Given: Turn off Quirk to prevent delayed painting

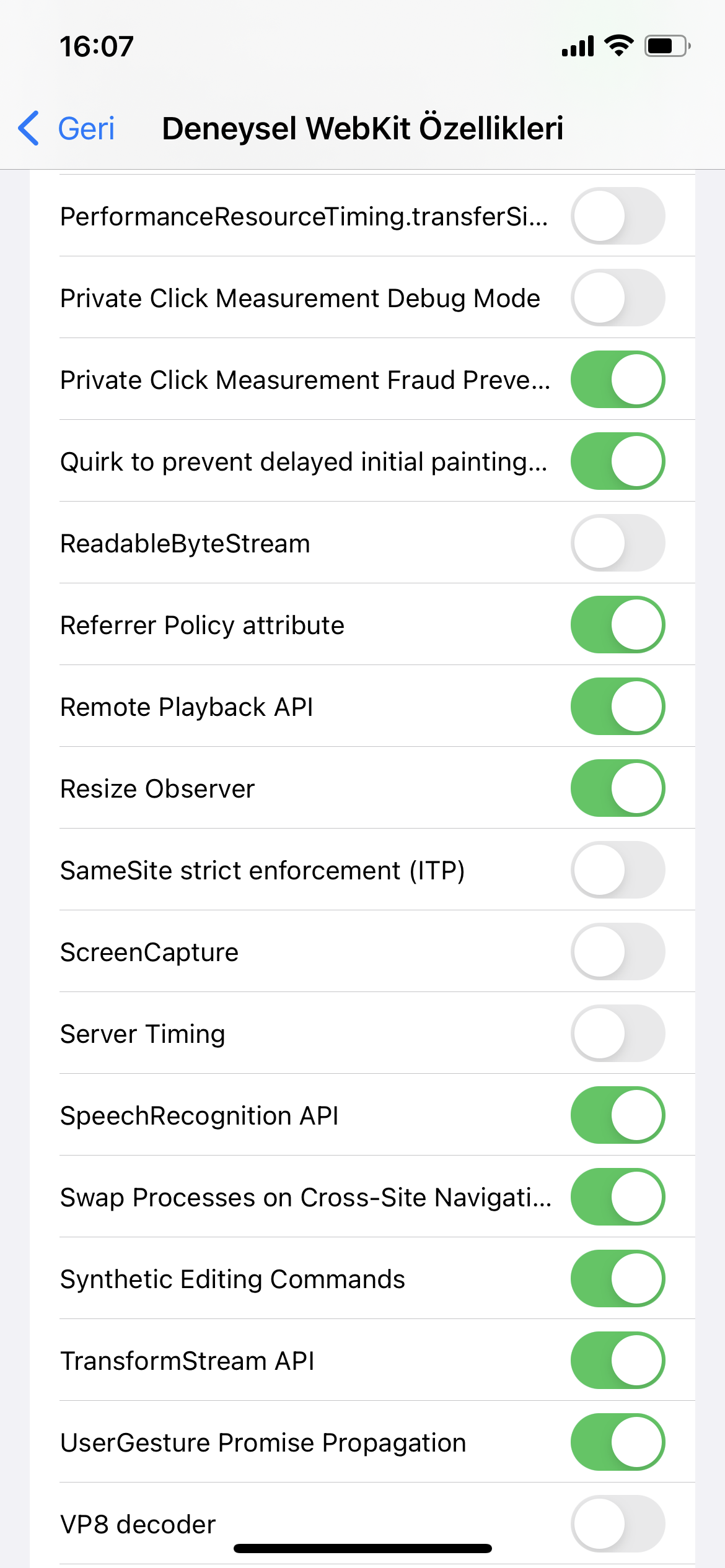Looking at the screenshot, I should pos(618,461).
